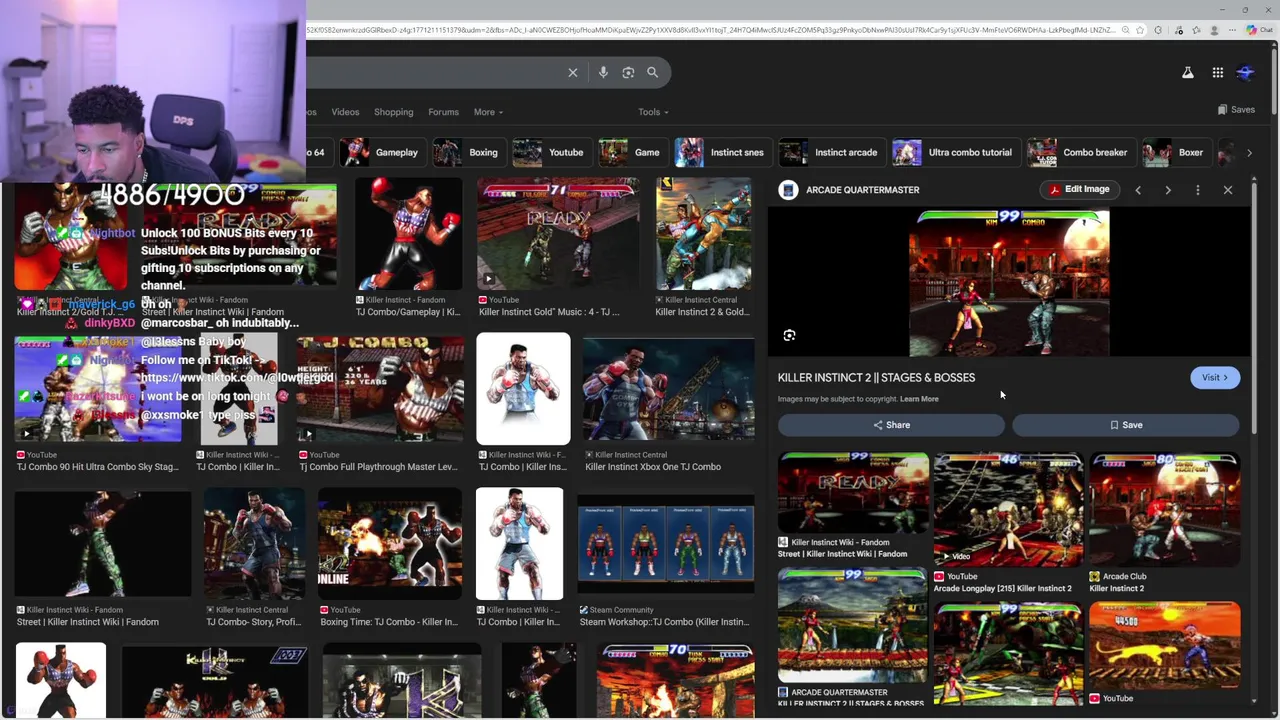Open the preview panel three-dot menu
The width and height of the screenshot is (1280, 720).
click(1198, 190)
